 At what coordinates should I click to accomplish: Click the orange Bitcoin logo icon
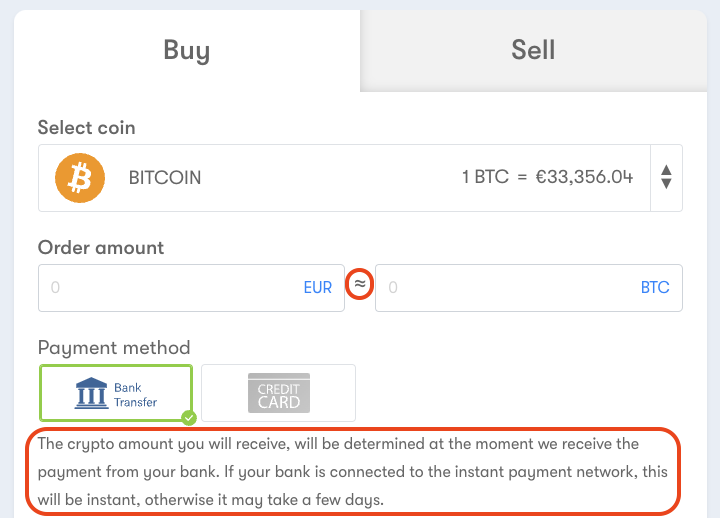tap(80, 178)
